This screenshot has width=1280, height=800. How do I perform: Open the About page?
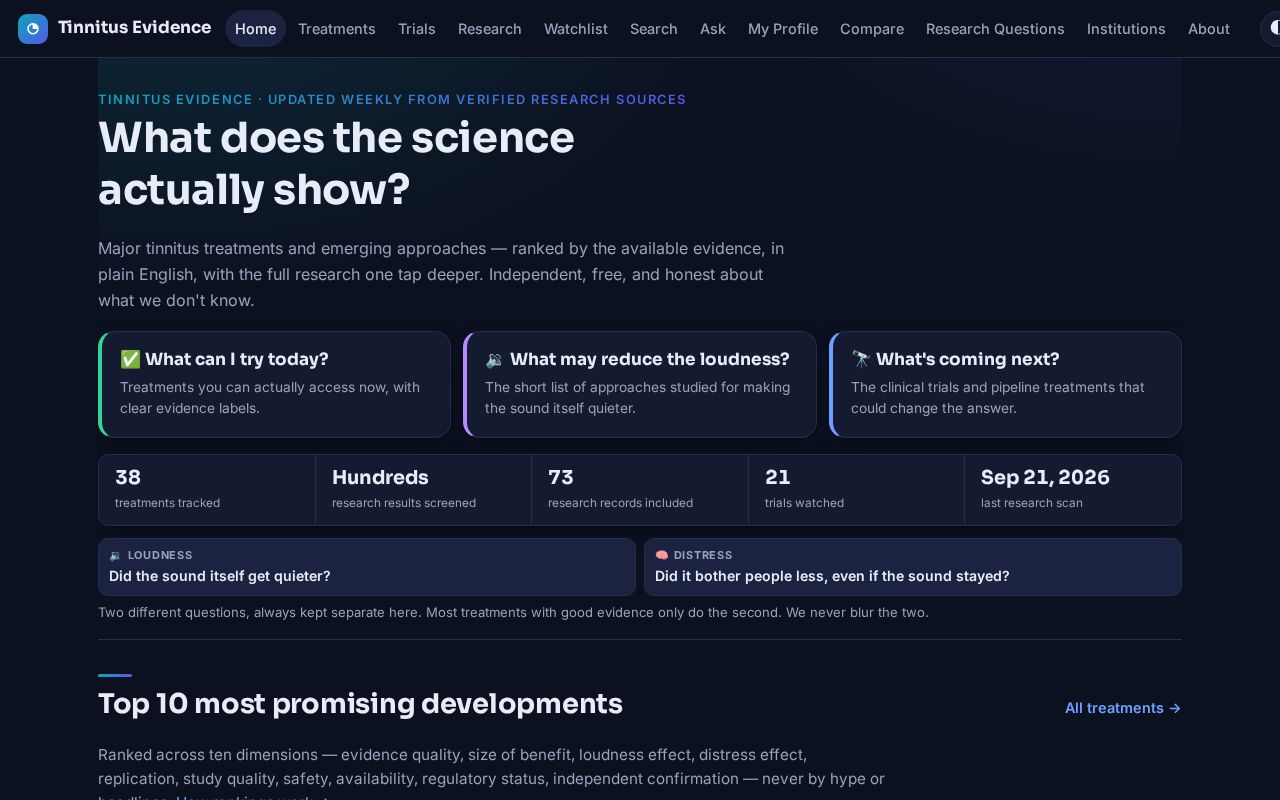1209,29
